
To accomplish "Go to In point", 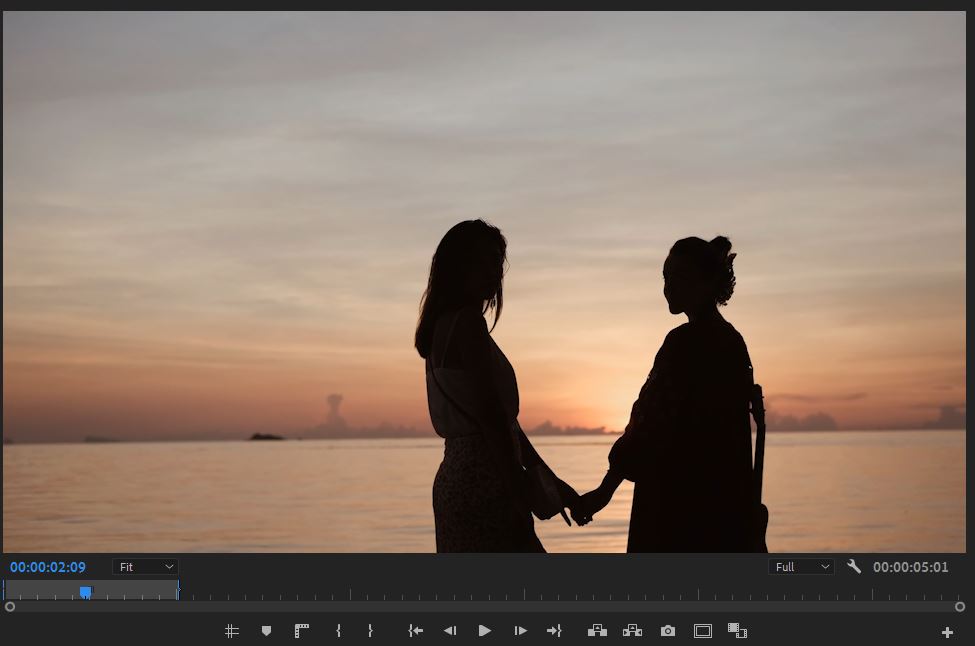I will tap(415, 631).
